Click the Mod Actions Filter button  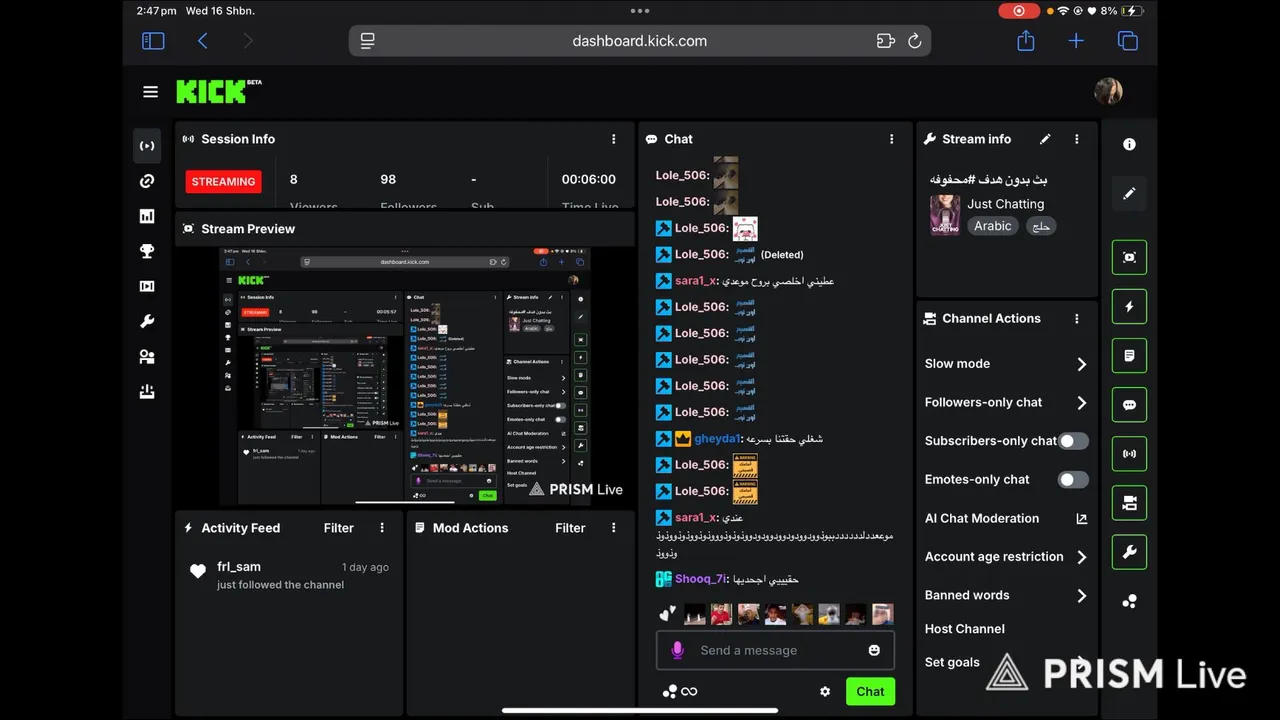(570, 528)
